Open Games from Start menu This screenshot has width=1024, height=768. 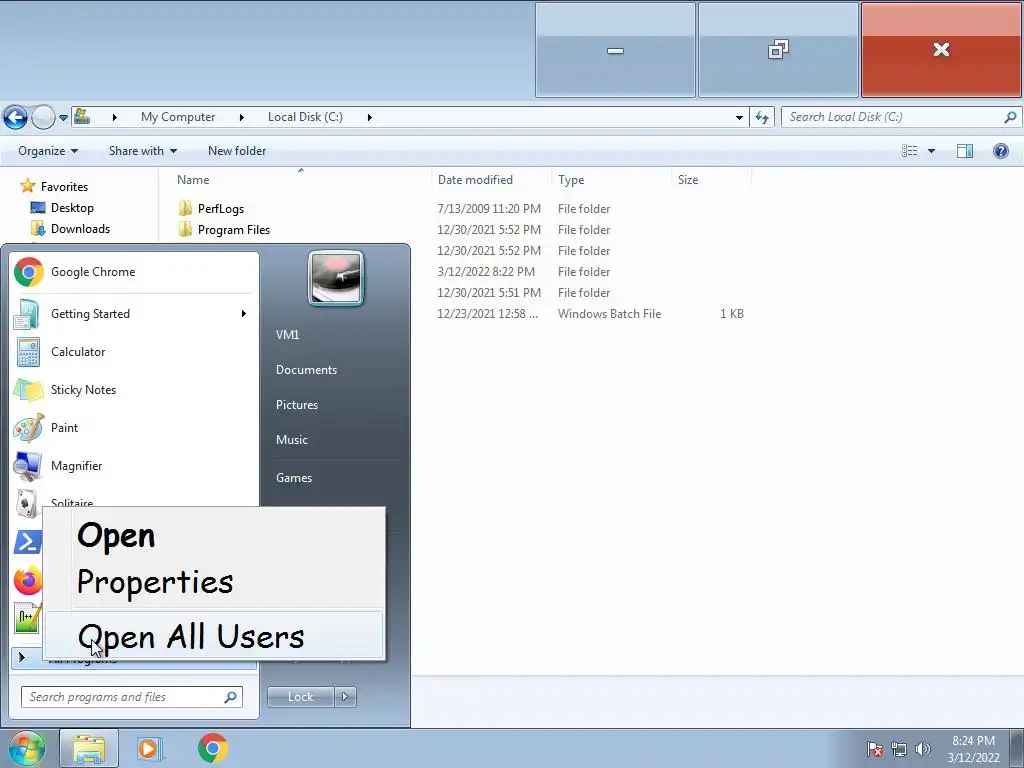click(x=294, y=478)
